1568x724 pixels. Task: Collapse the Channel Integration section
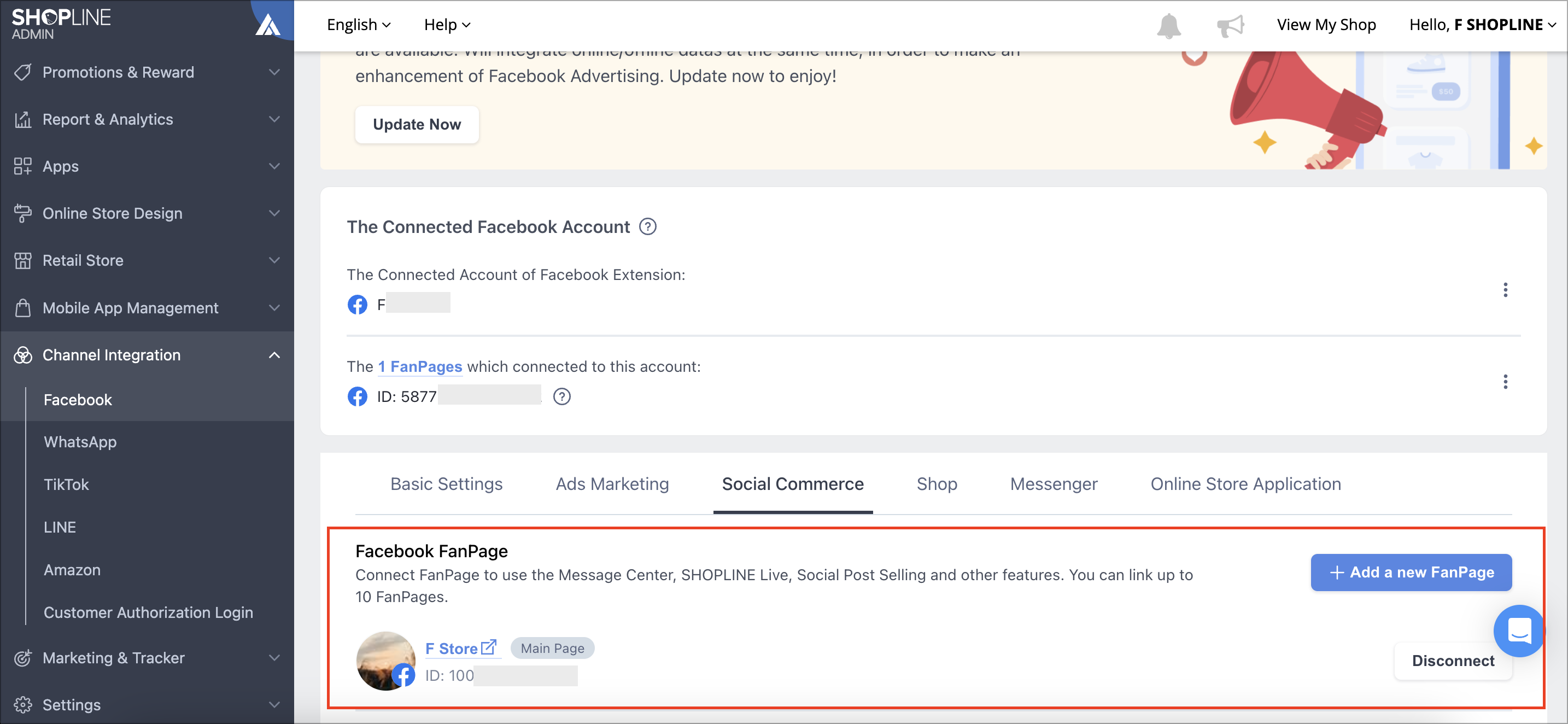point(147,355)
